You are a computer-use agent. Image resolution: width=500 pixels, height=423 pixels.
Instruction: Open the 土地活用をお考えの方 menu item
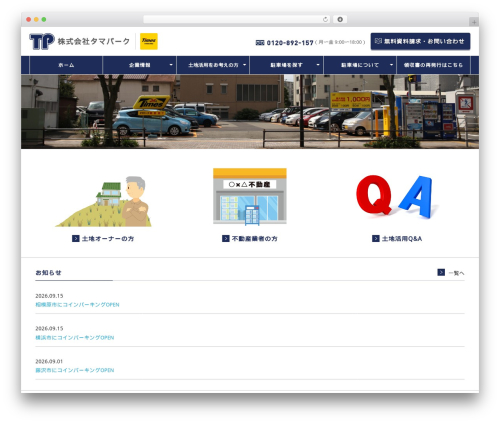[213, 65]
